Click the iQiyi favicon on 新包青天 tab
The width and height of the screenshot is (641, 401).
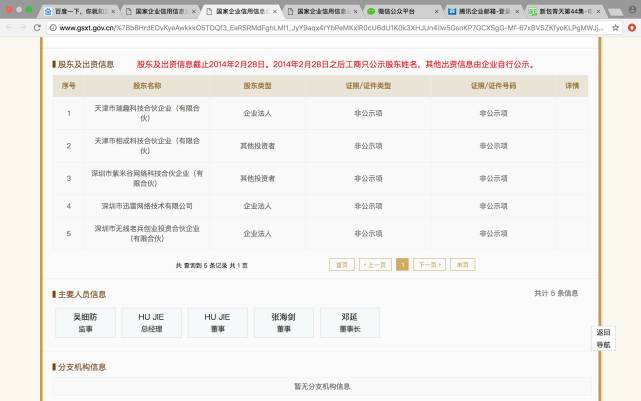tap(533, 11)
